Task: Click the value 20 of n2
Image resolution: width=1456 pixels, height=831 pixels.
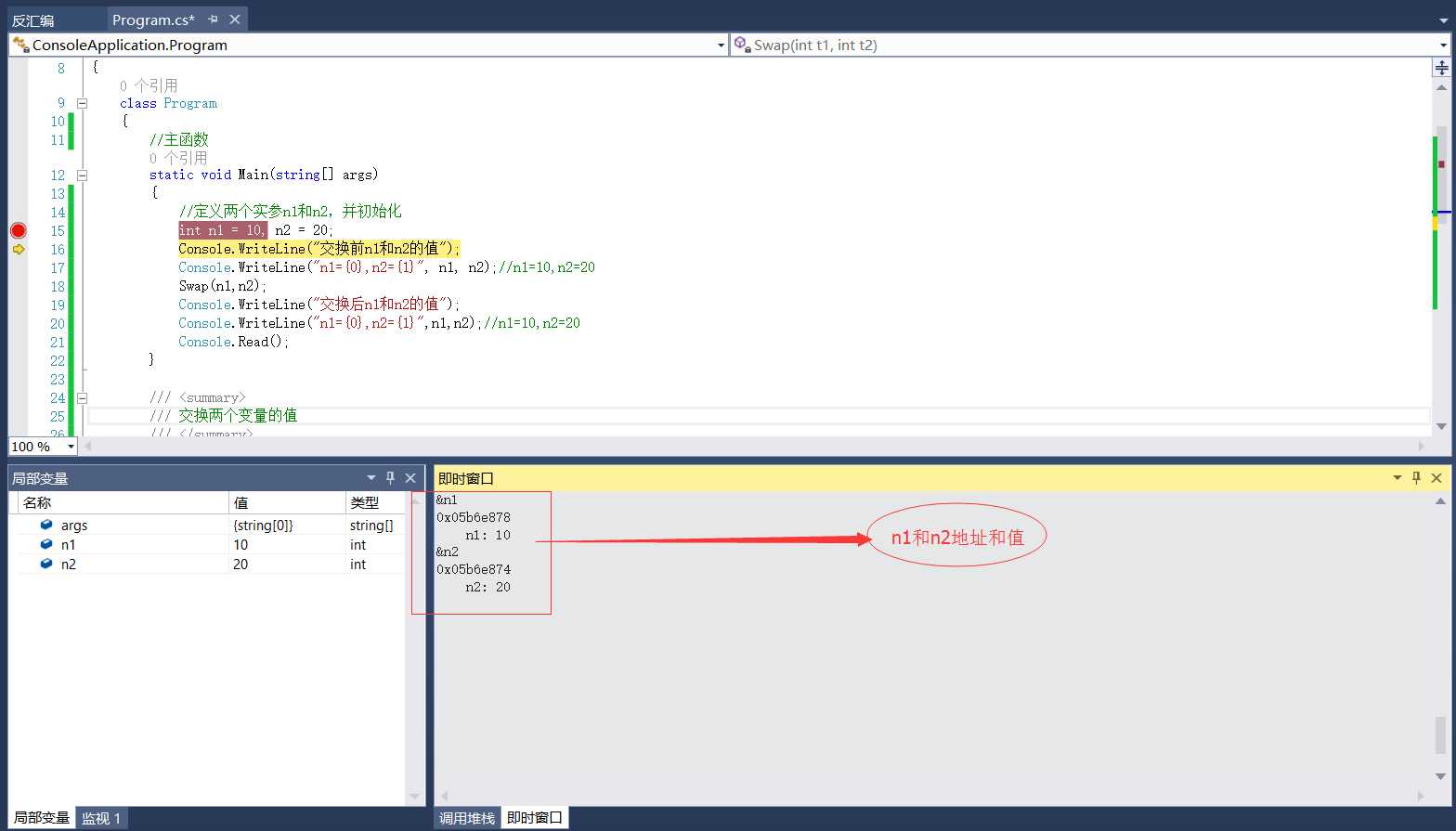Action: click(x=240, y=564)
